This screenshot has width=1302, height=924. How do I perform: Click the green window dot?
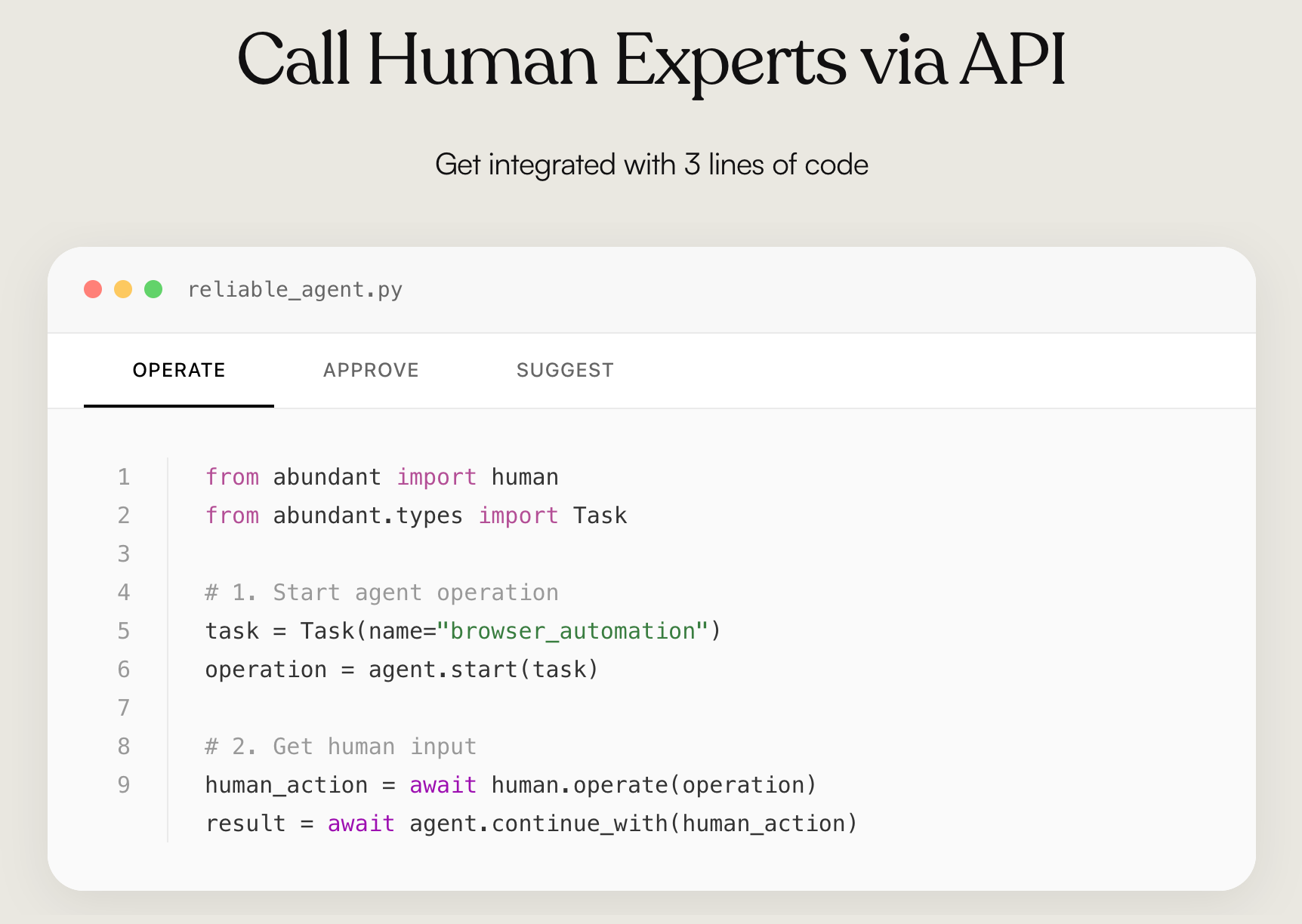point(153,289)
